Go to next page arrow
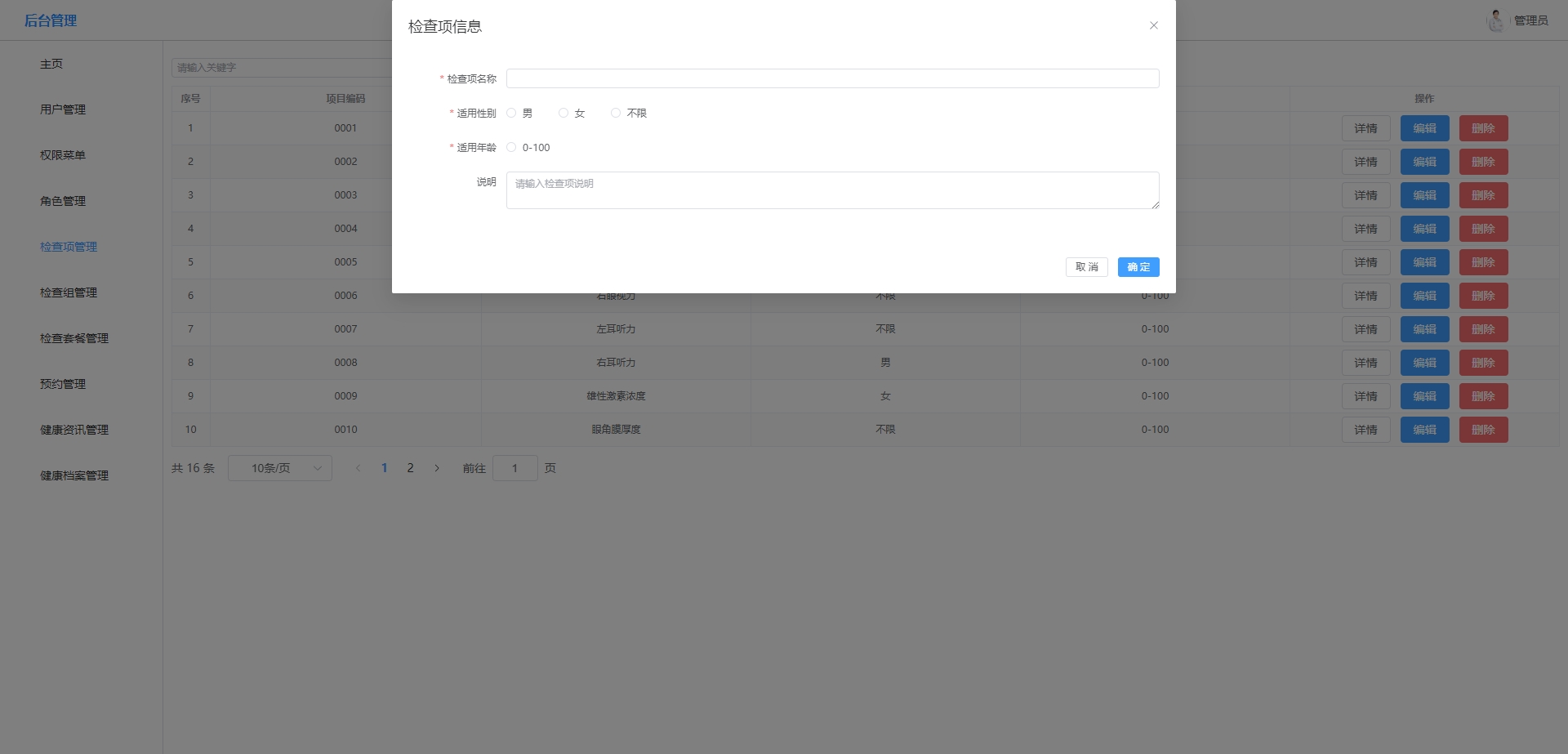Screen dimensions: 1568x754 coord(437,468)
